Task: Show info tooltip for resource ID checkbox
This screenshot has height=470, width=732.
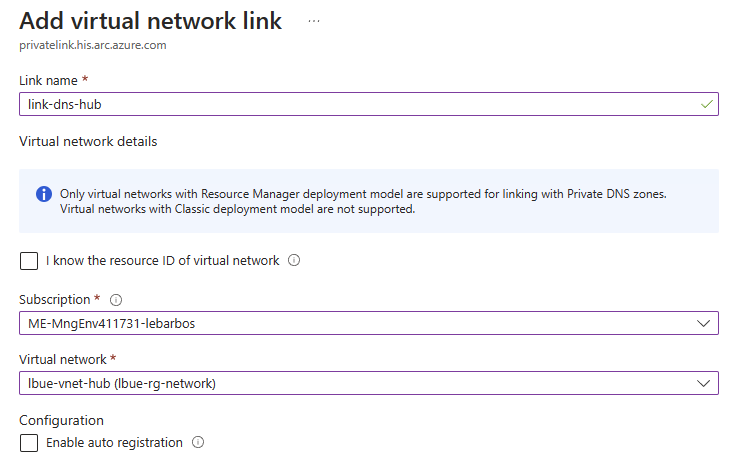Action: [x=294, y=260]
